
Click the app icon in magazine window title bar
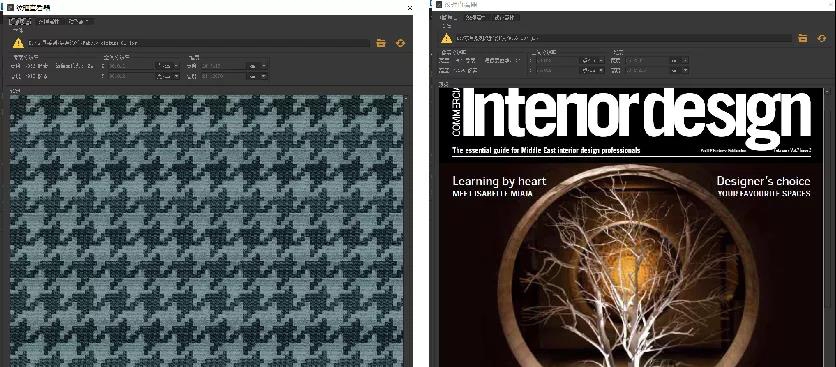click(x=439, y=4)
